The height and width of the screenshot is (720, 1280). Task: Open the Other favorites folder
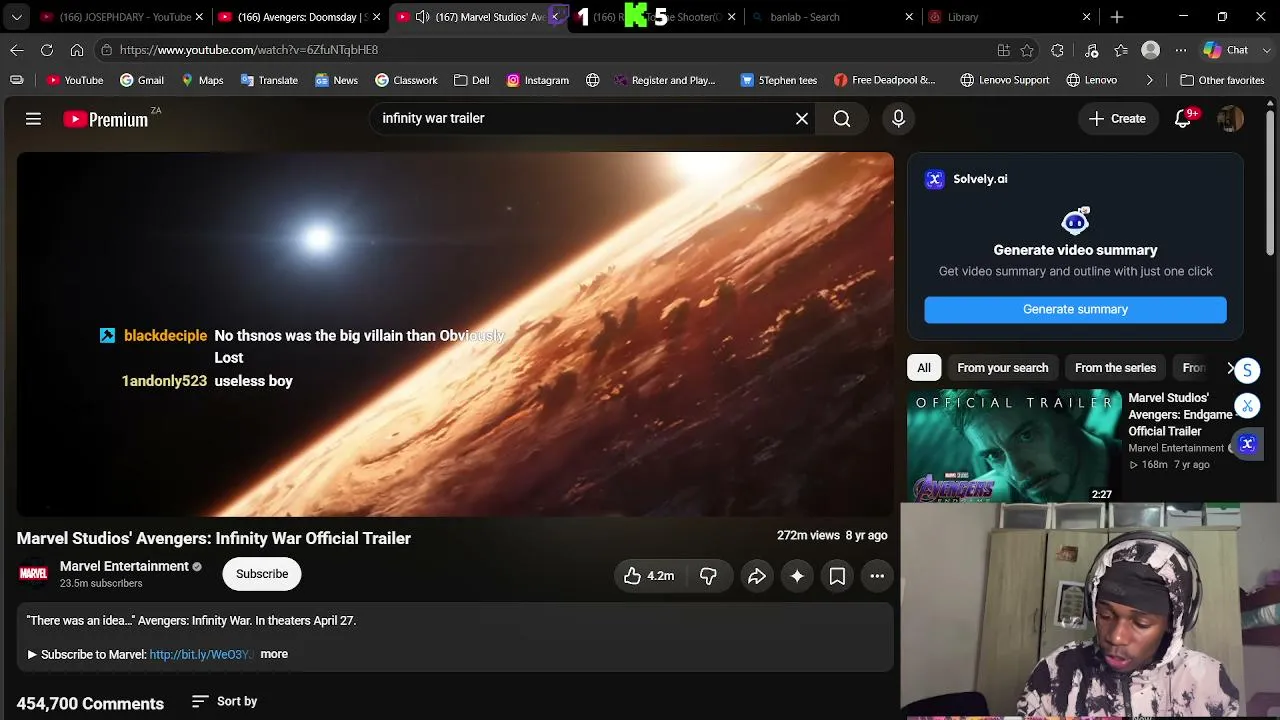1222,80
